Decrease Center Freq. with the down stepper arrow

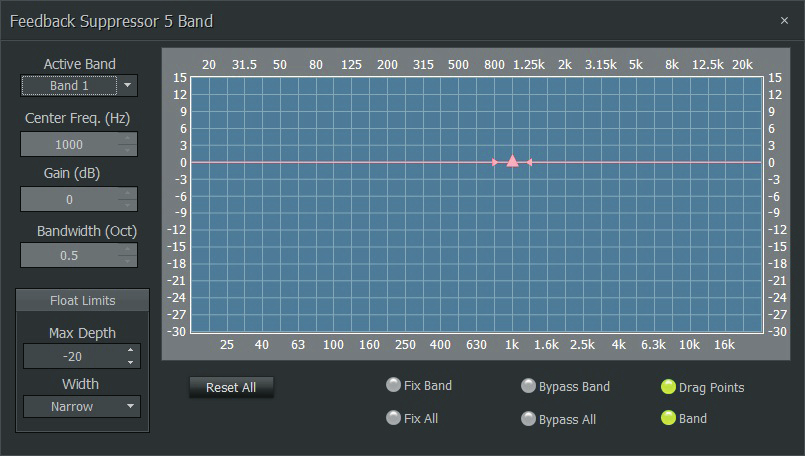(127, 150)
